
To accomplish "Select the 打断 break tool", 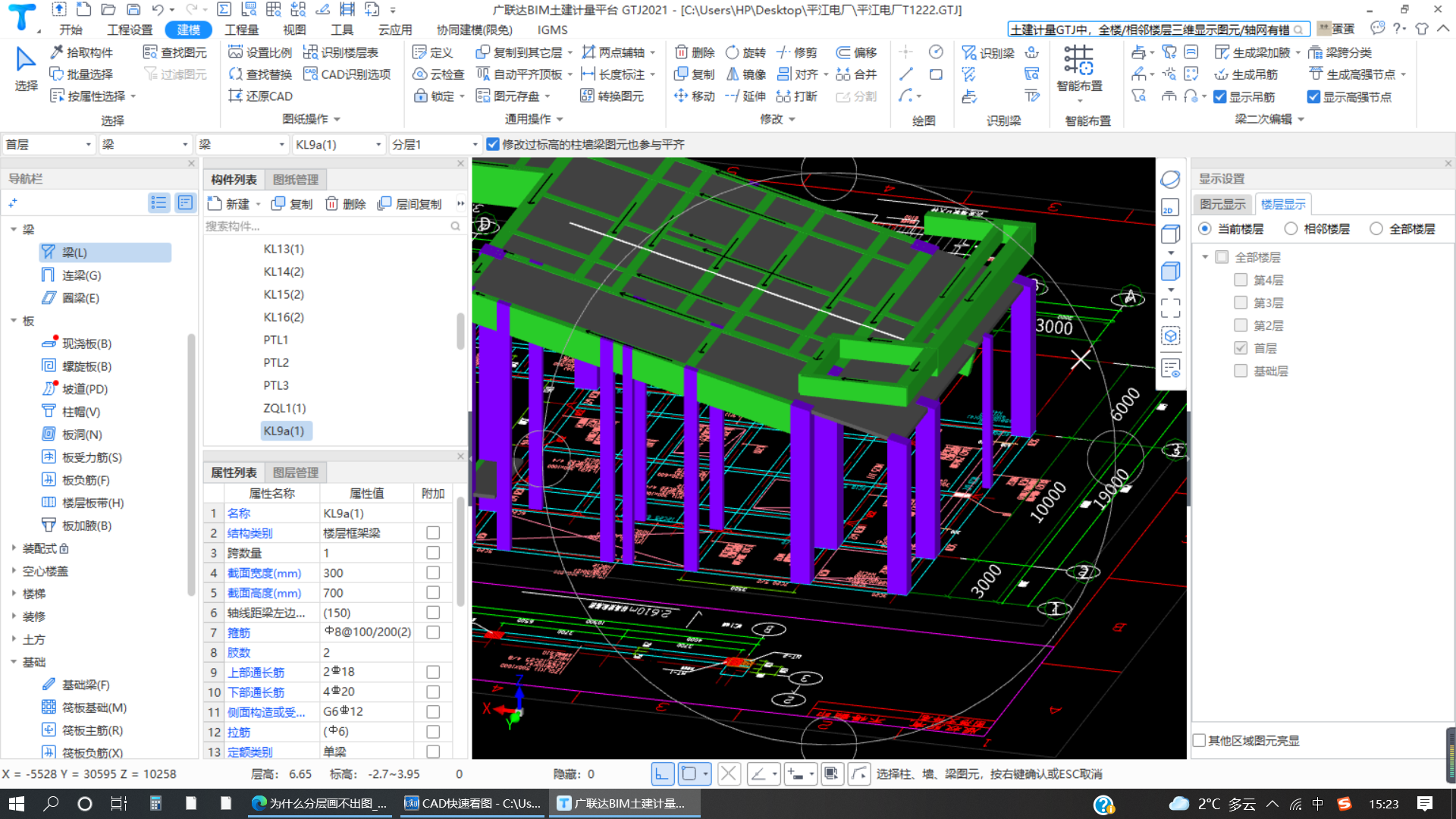I will (797, 96).
